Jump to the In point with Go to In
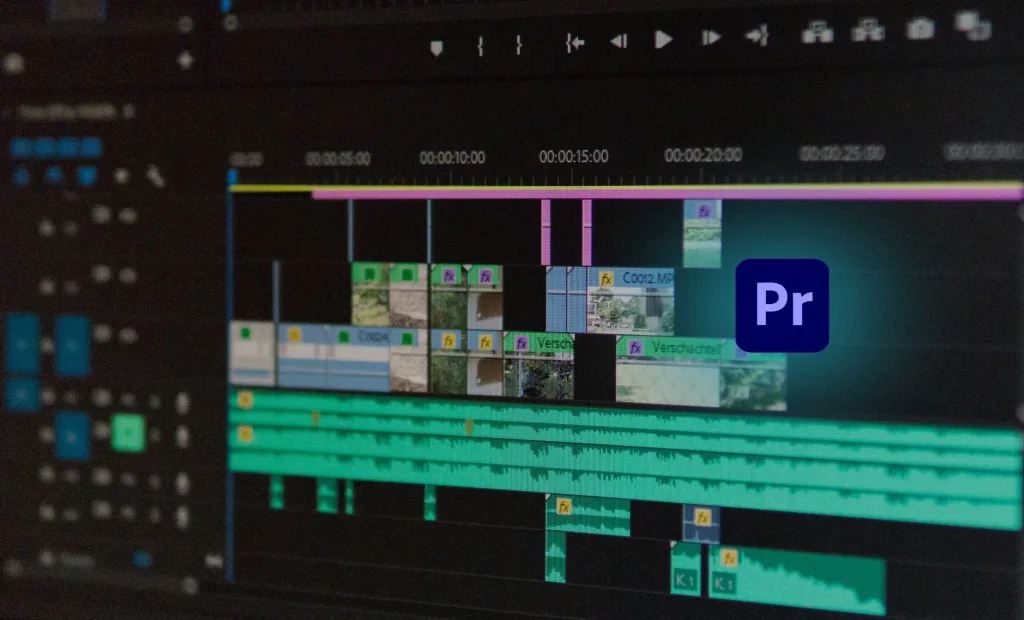The height and width of the screenshot is (620, 1024). (x=575, y=43)
